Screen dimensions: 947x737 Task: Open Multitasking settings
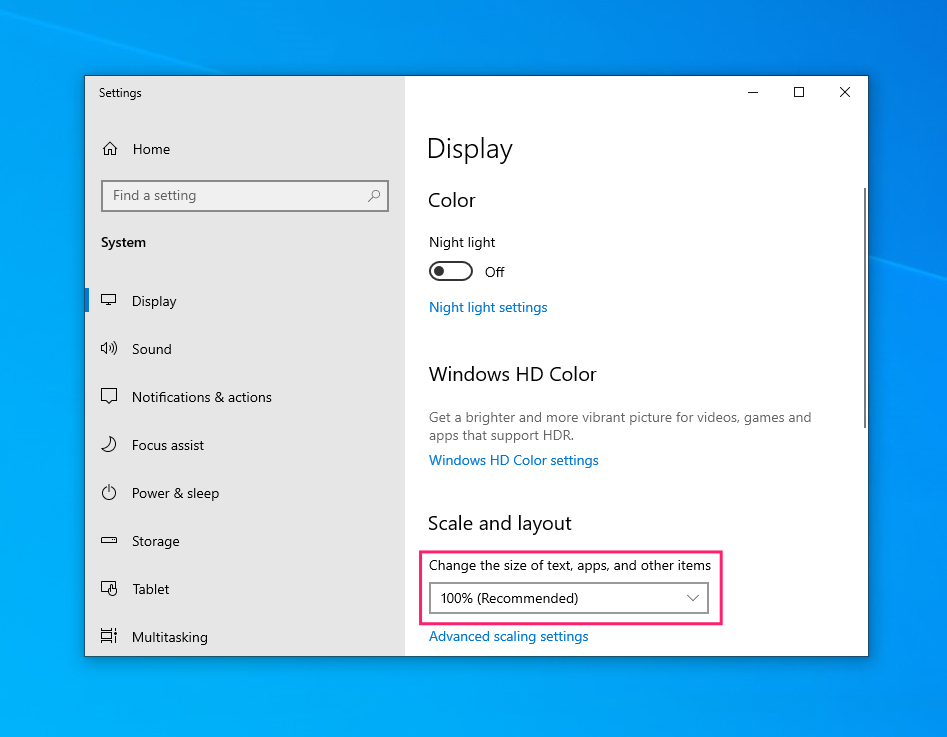click(245, 637)
